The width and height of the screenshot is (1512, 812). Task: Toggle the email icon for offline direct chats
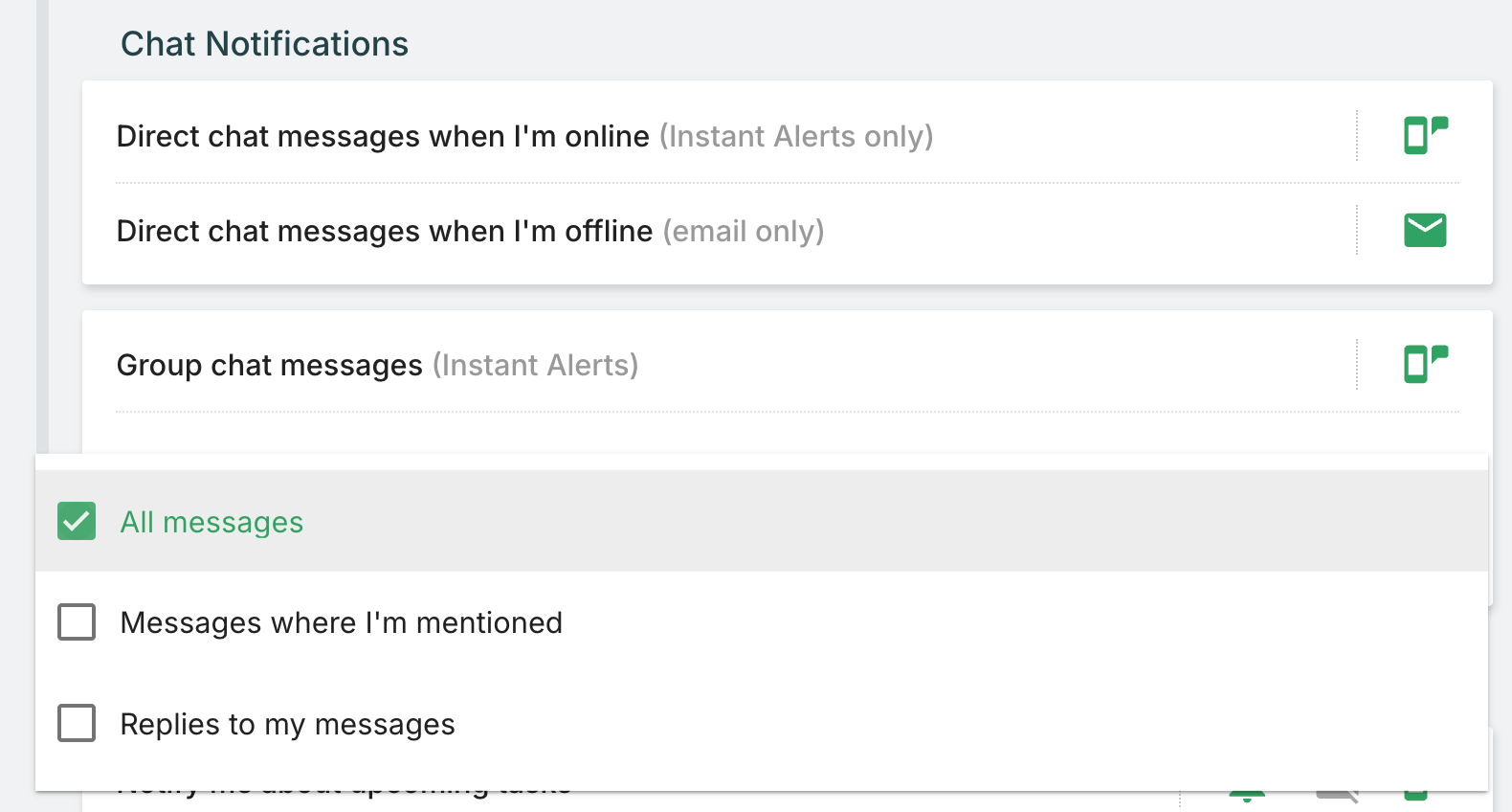pos(1425,230)
